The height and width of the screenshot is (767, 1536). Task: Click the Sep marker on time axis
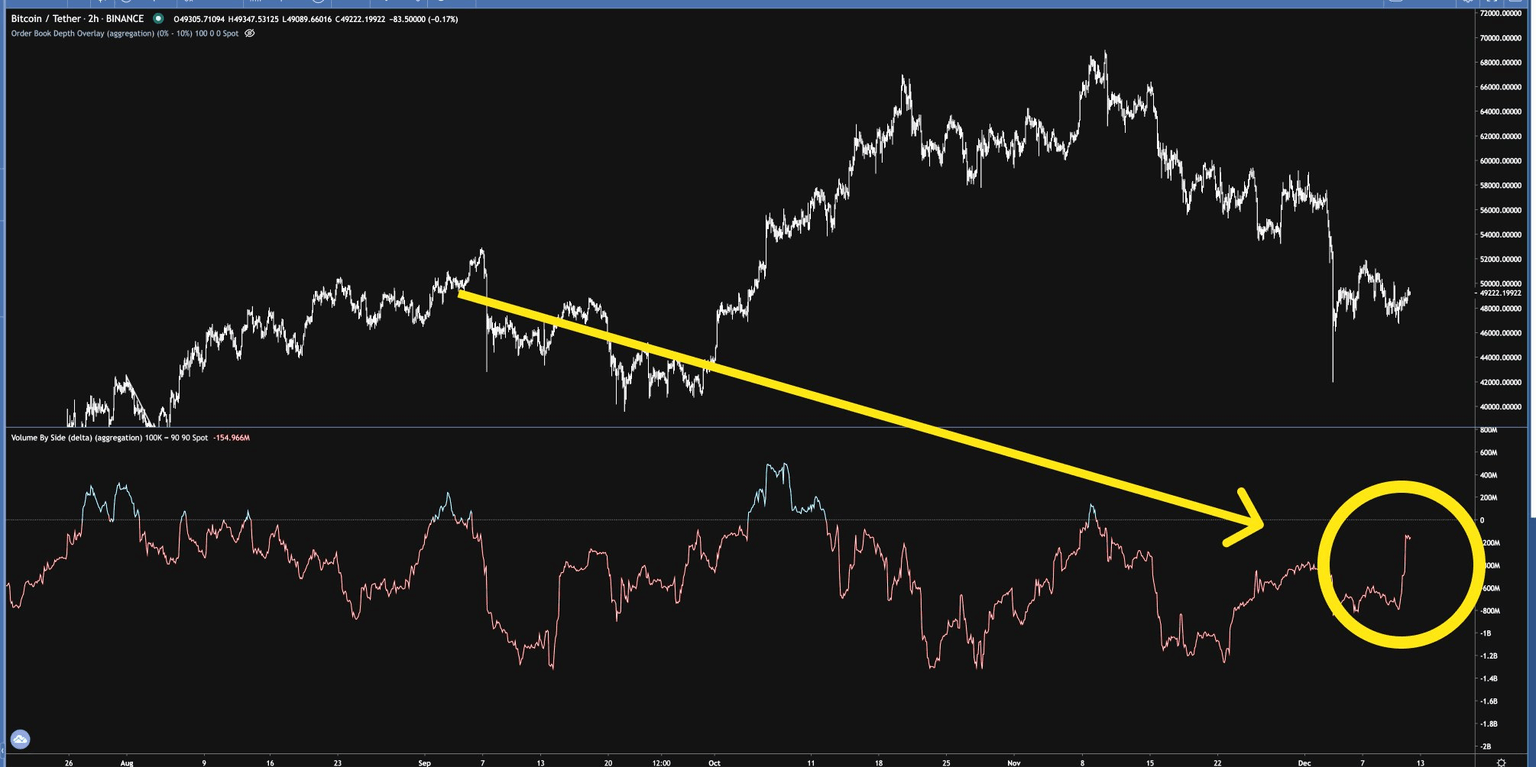click(426, 761)
